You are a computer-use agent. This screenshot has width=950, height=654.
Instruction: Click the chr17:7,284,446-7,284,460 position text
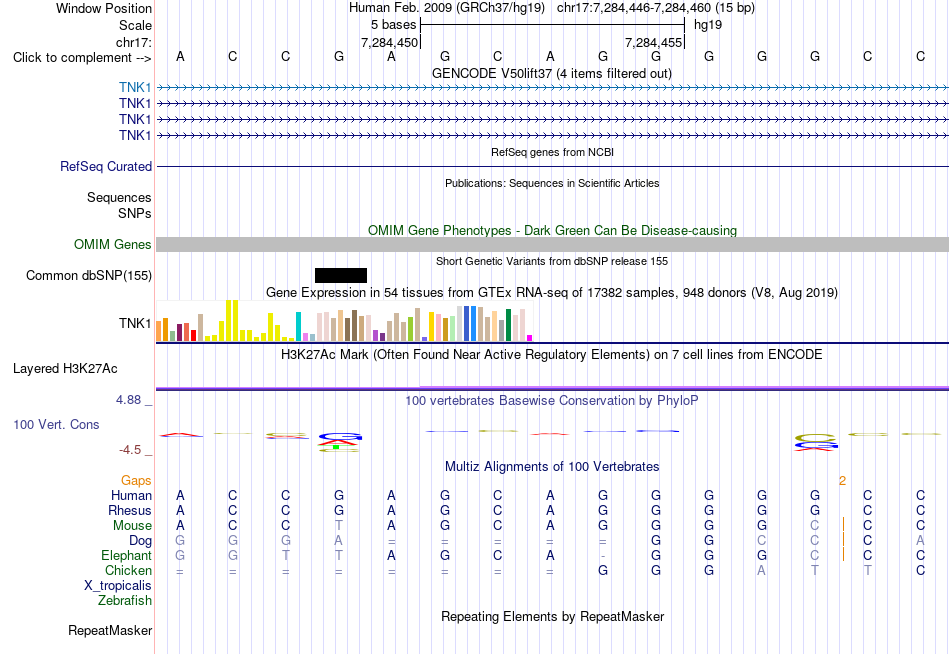[634, 8]
